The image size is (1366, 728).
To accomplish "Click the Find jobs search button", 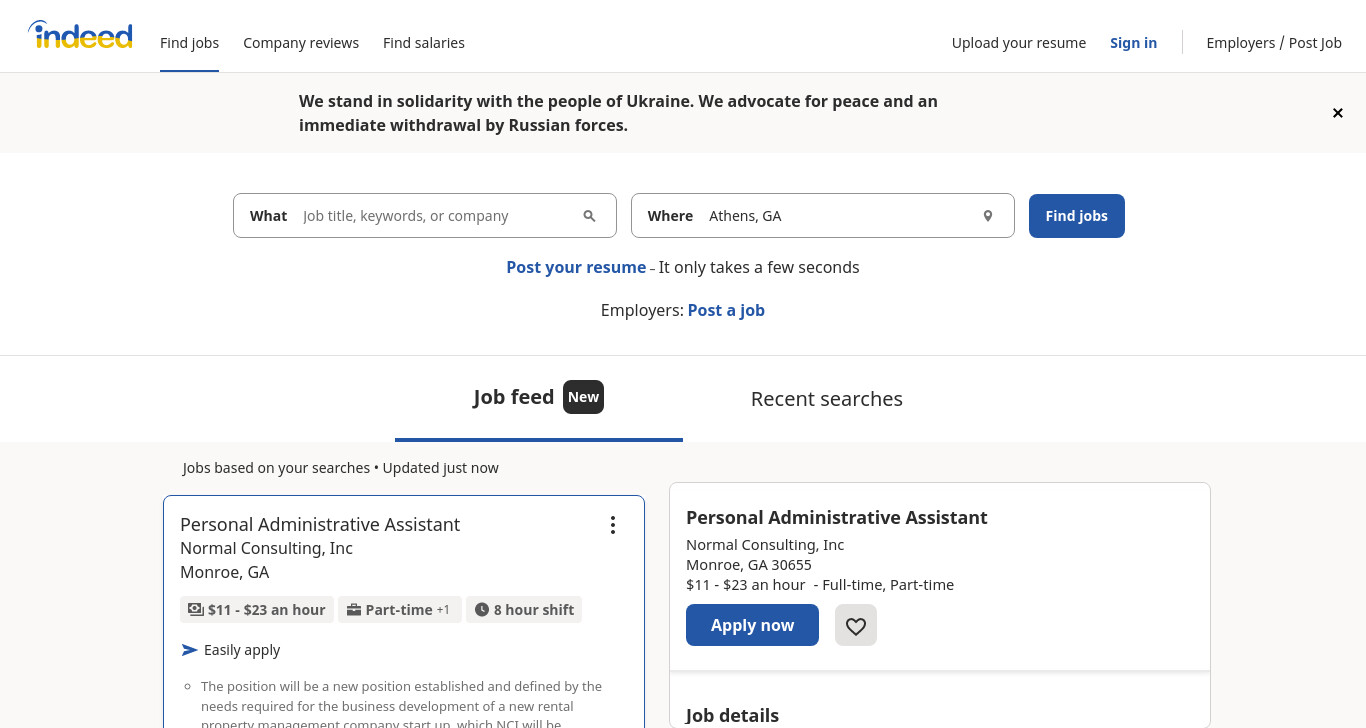I will [1077, 216].
